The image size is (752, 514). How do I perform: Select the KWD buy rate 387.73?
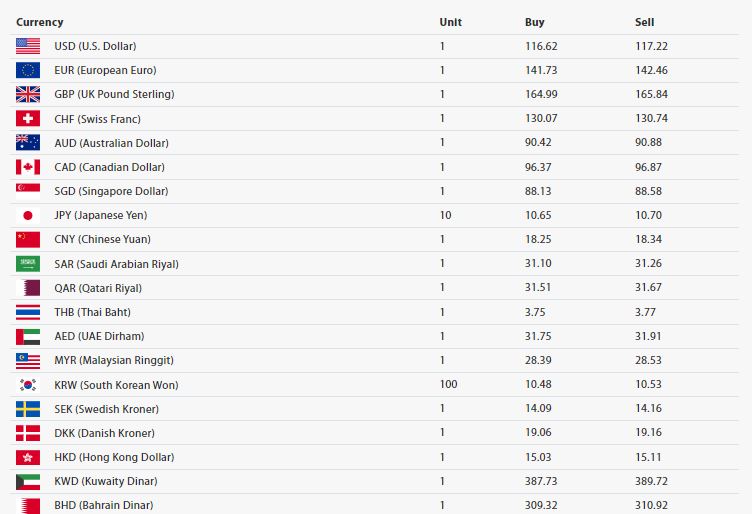tap(541, 481)
